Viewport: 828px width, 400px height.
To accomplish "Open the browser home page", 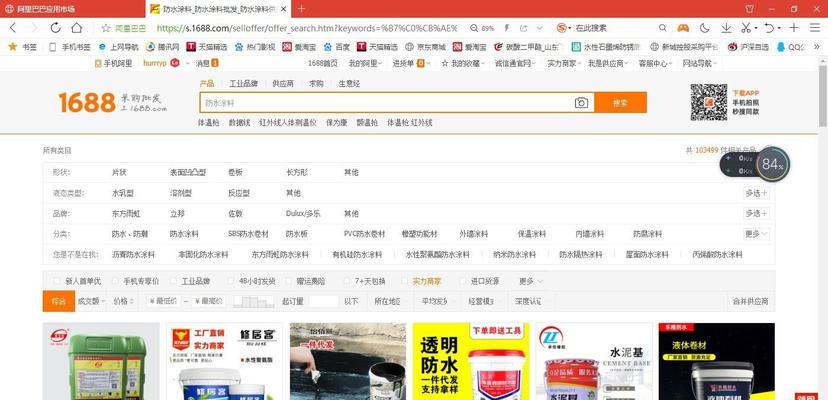I will coord(77,28).
